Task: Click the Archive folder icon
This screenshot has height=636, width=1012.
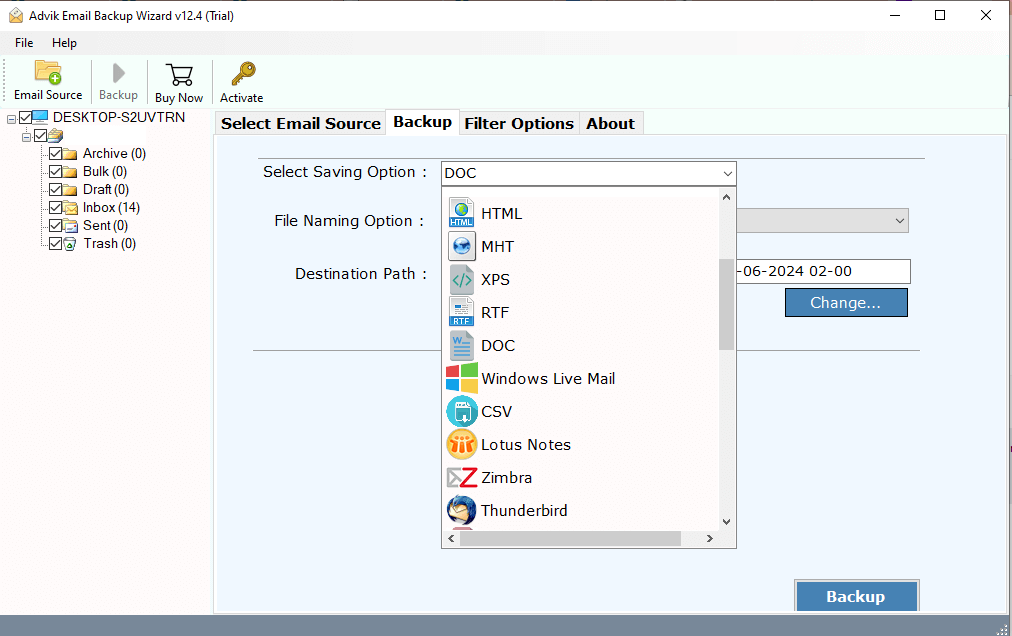Action: [x=70, y=154]
